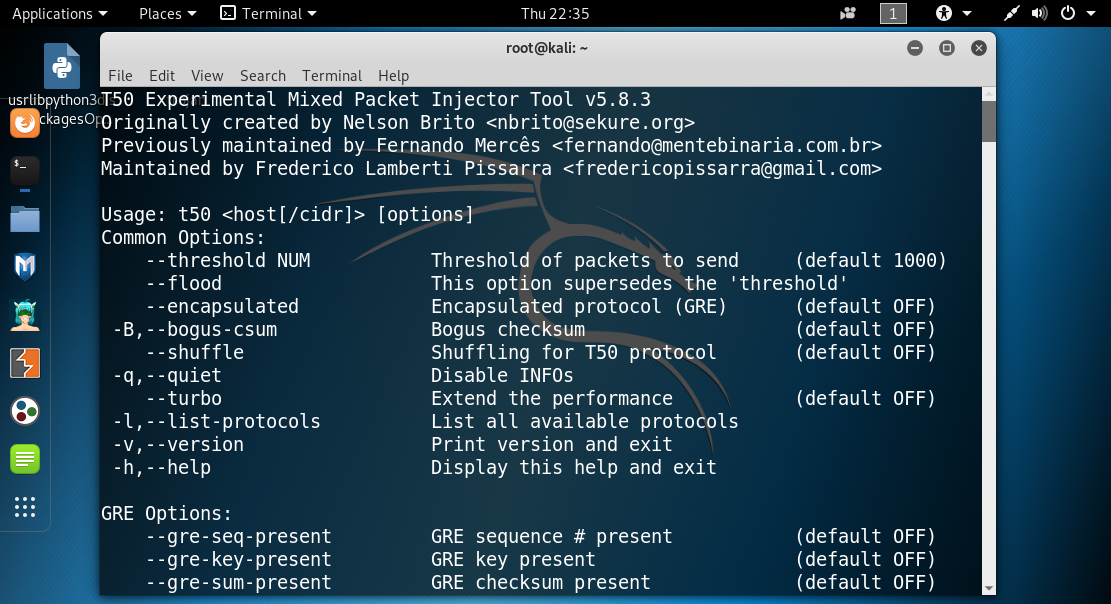Viewport: 1111px width, 604px height.
Task: Click the 'Usage: t50 <host[/cidr]> [options]' line
Action: tap(287, 215)
